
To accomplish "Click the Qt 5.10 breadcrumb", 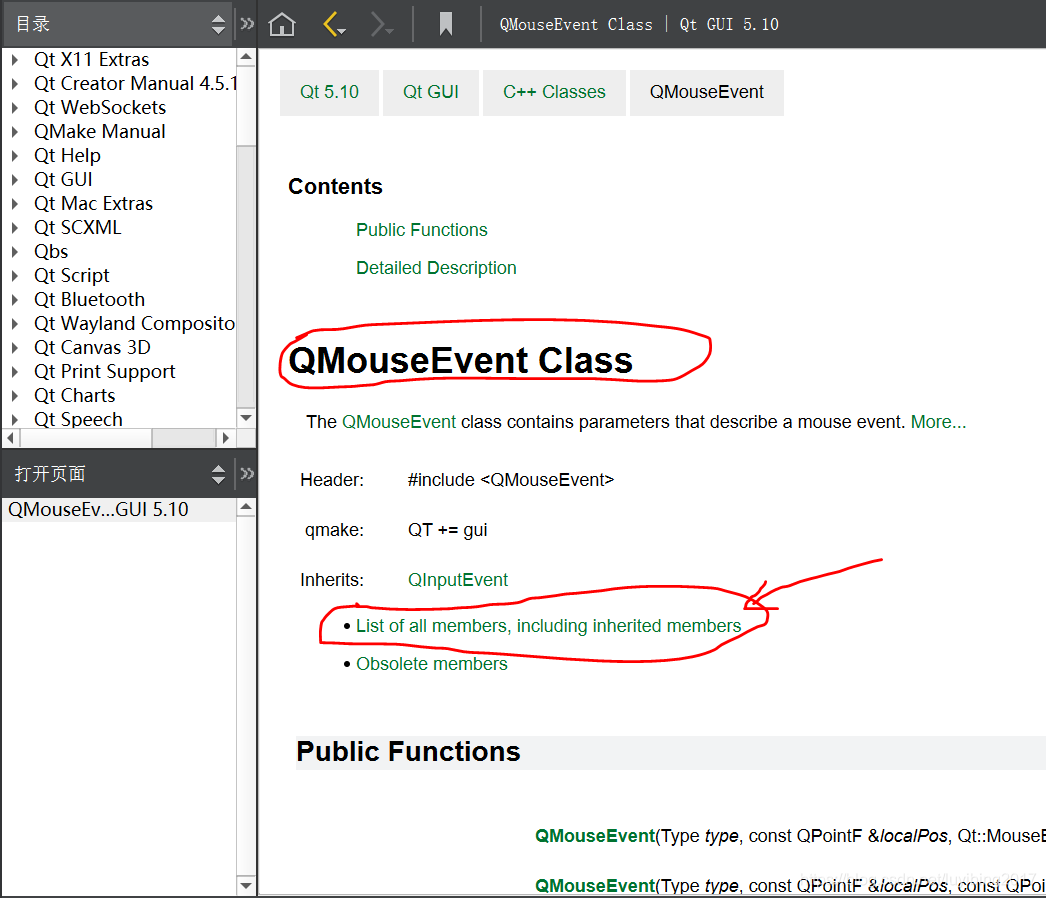I will [x=329, y=92].
